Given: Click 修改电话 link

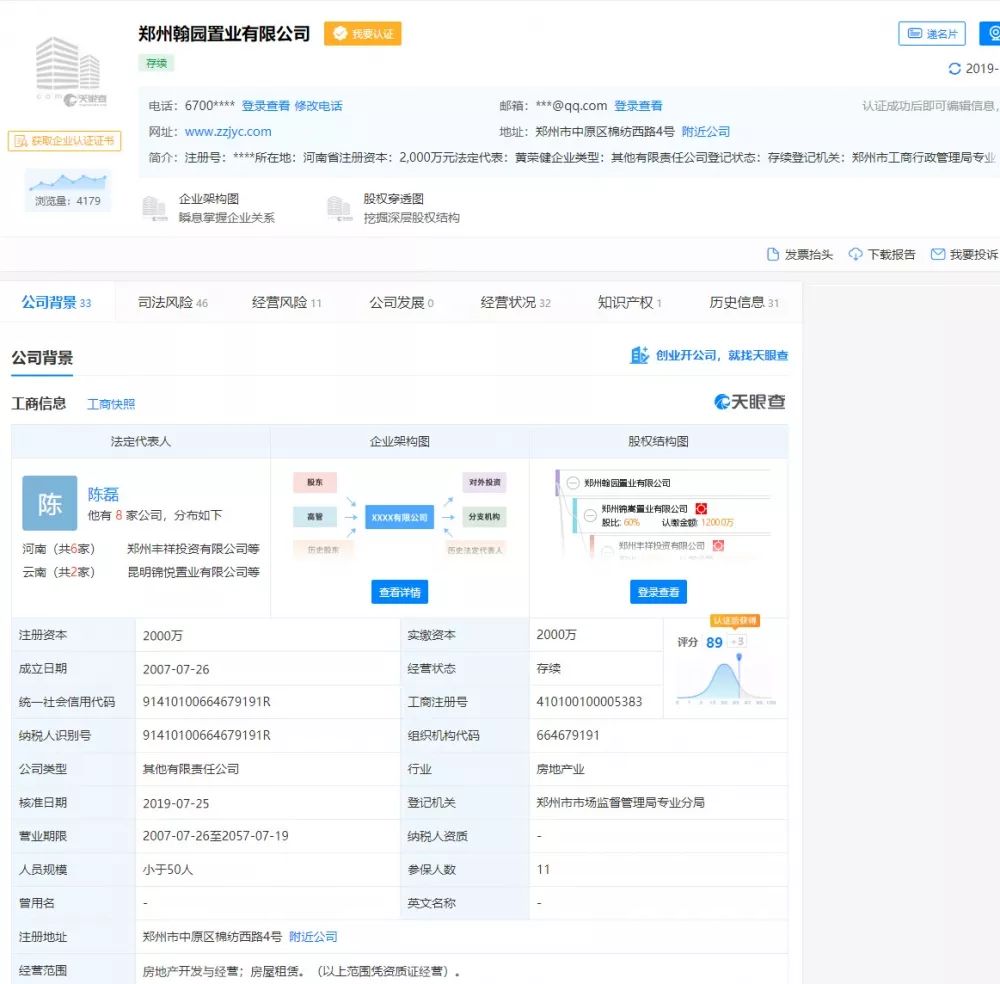Looking at the screenshot, I should pos(318,106).
